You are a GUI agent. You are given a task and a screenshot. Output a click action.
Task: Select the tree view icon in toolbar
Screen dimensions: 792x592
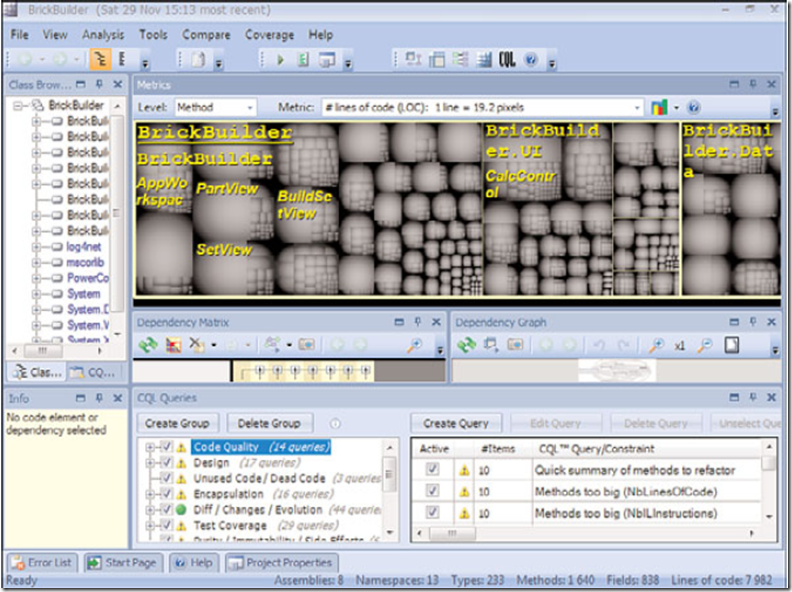101,59
